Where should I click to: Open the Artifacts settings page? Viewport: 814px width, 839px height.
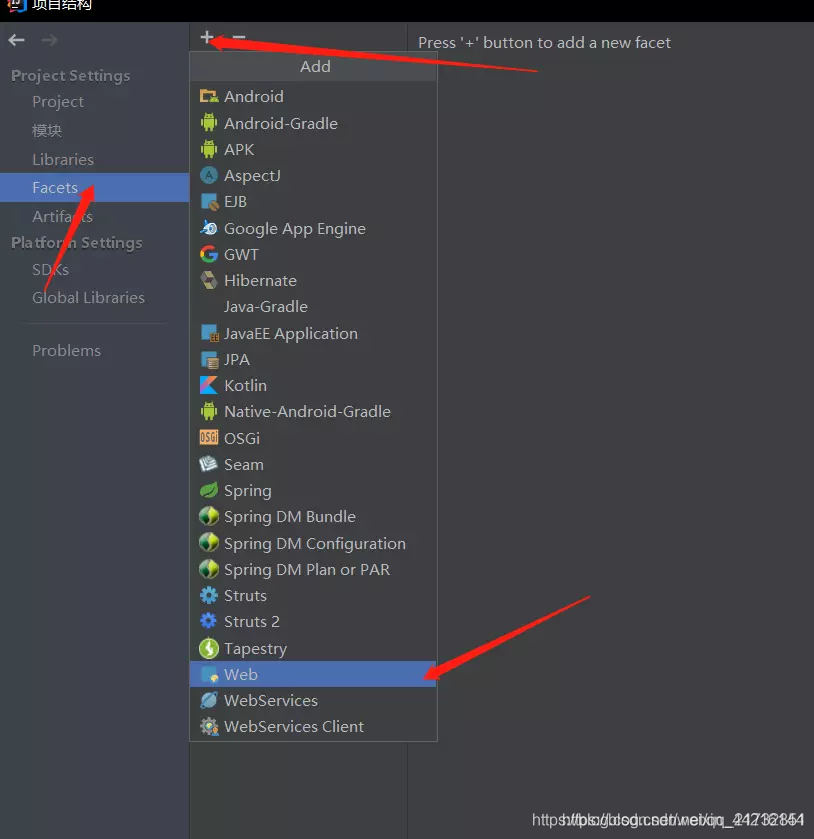tap(63, 216)
